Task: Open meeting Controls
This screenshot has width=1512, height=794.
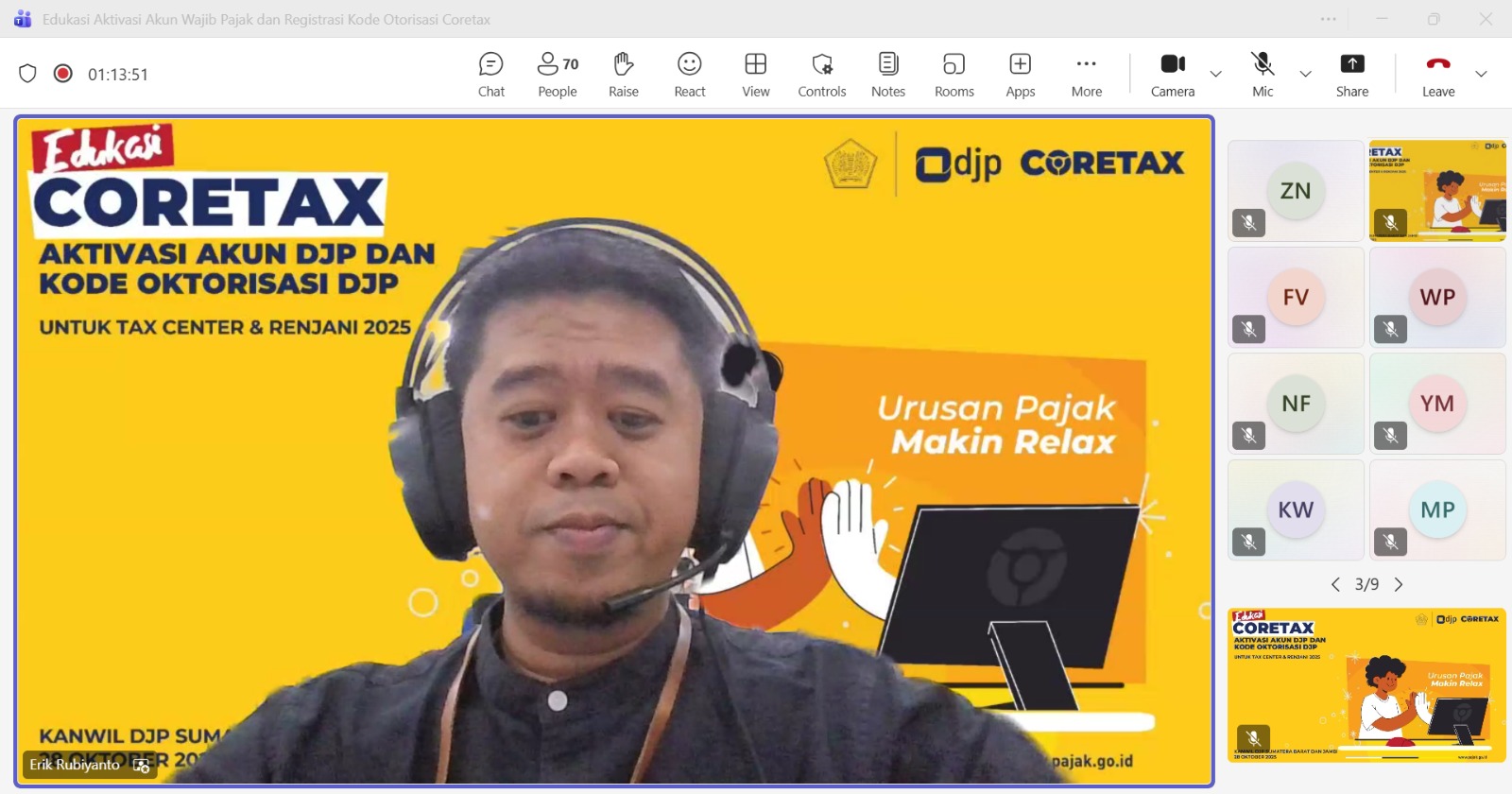Action: point(822,75)
